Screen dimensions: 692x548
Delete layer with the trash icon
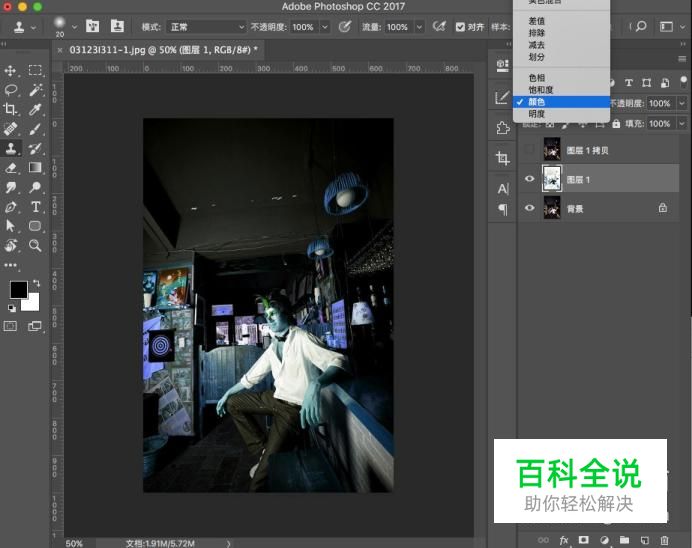pyautogui.click(x=664, y=540)
